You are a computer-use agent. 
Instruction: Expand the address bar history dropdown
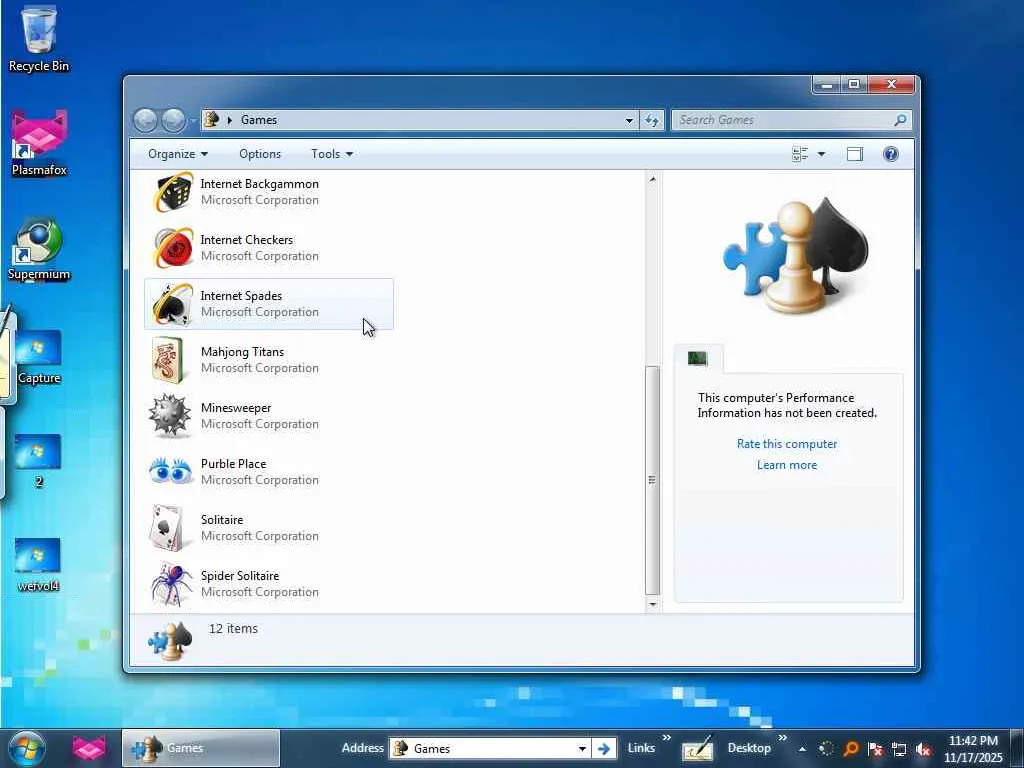coord(629,120)
